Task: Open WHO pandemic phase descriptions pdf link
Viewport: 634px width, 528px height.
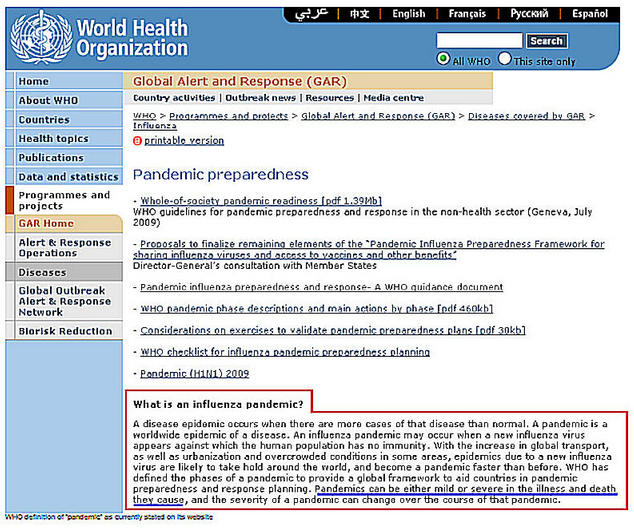Action: (x=317, y=309)
